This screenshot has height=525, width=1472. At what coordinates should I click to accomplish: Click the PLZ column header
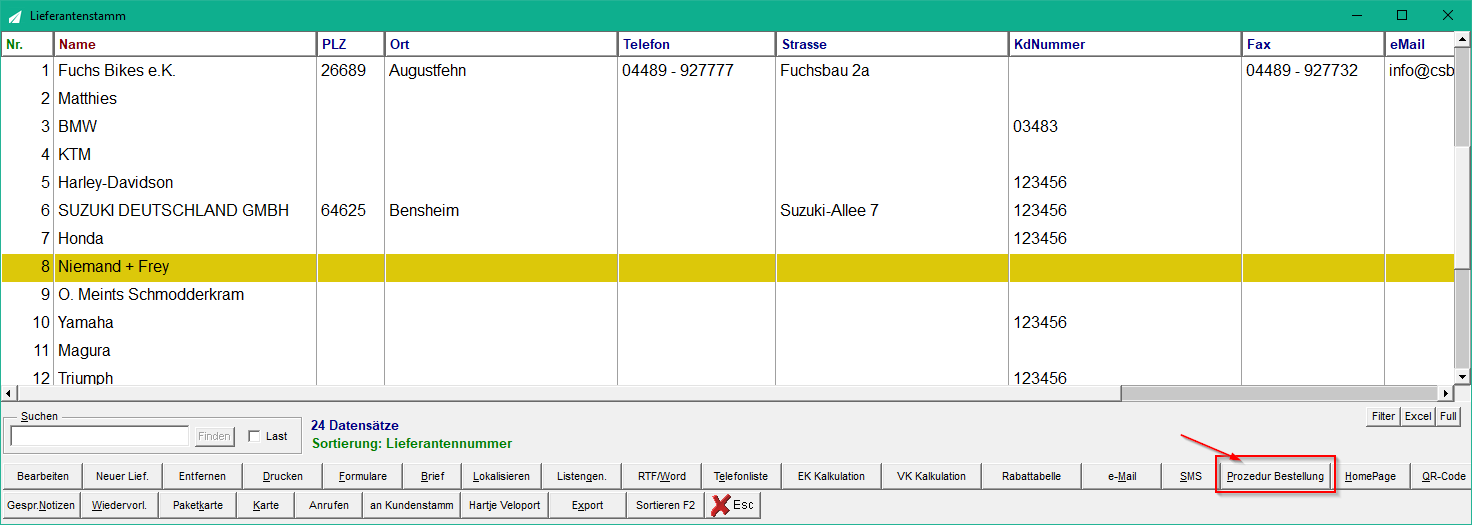coord(350,44)
